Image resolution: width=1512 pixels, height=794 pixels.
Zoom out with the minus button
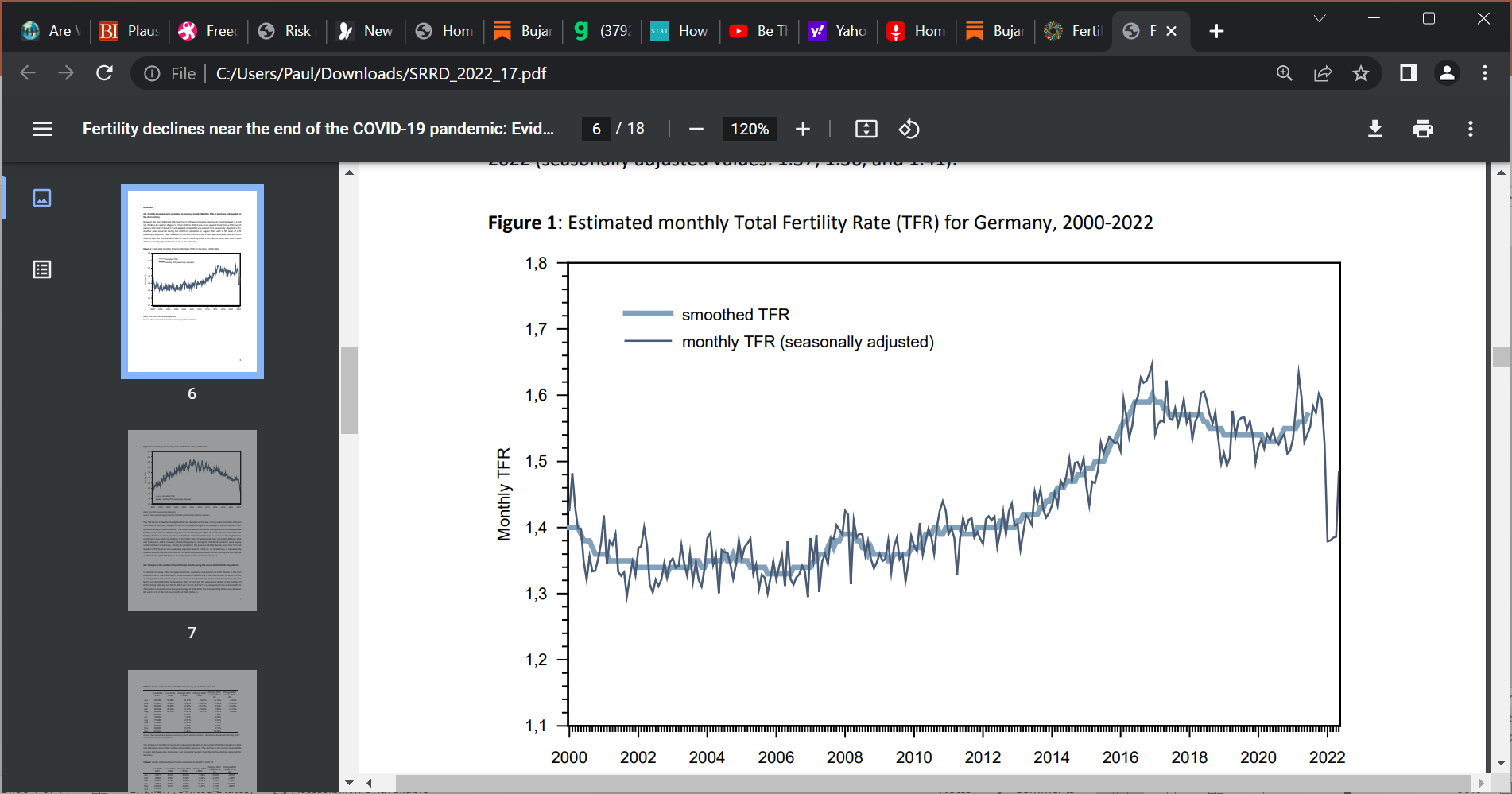696,129
